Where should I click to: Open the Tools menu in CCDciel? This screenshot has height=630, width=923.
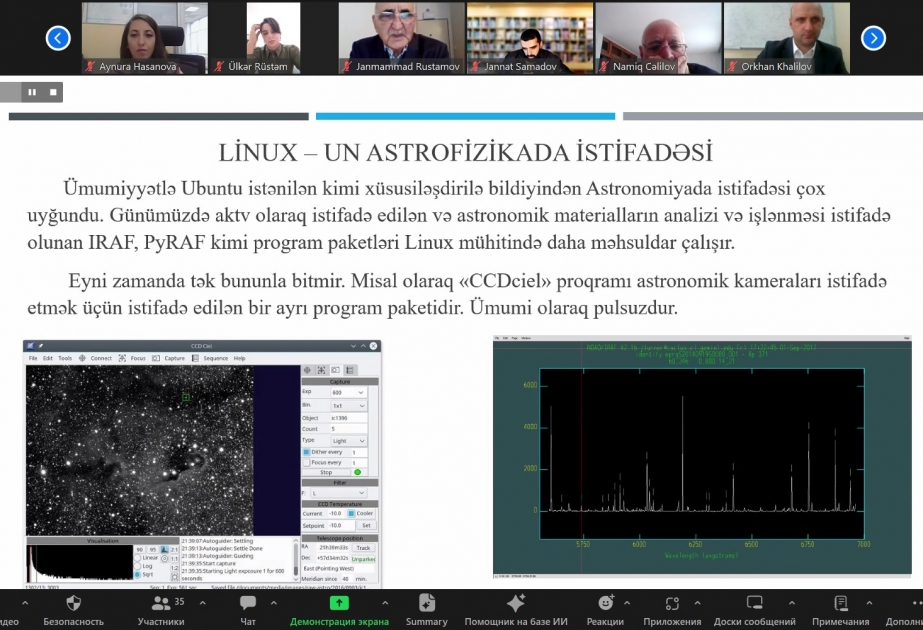pos(65,358)
